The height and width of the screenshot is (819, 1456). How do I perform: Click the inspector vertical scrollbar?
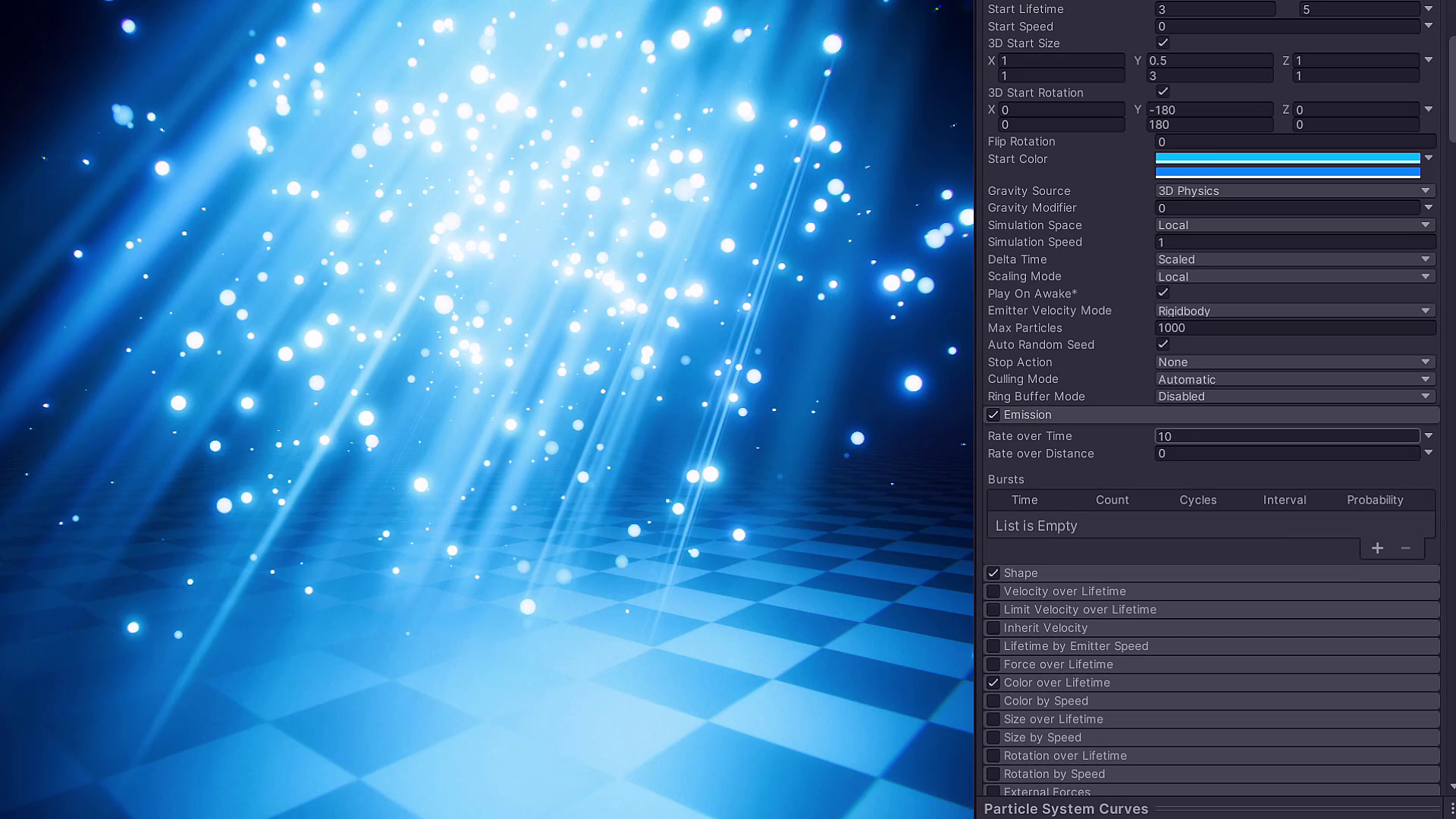click(x=1451, y=89)
